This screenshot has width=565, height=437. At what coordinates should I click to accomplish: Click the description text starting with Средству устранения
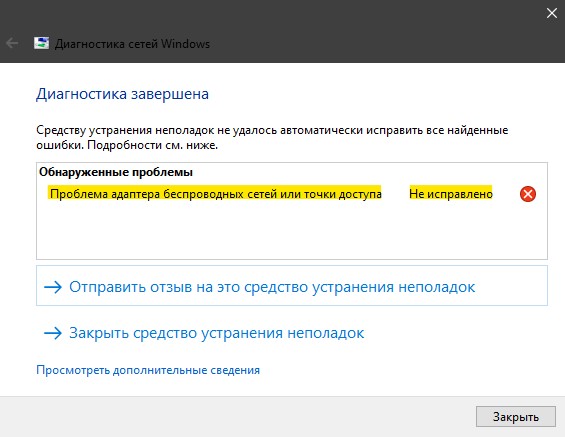pos(272,137)
